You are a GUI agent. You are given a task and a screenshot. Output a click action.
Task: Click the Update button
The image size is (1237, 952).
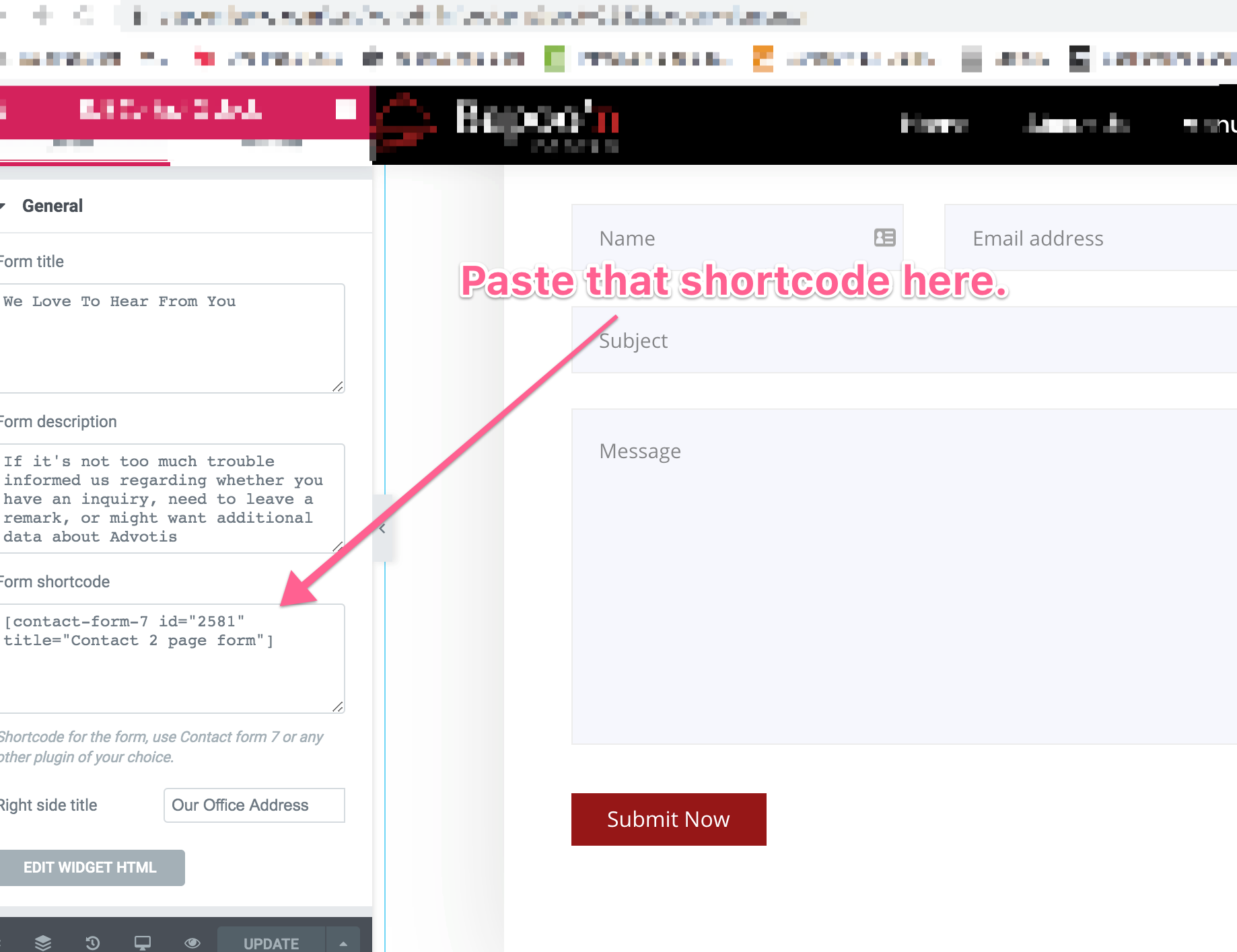coord(271,943)
